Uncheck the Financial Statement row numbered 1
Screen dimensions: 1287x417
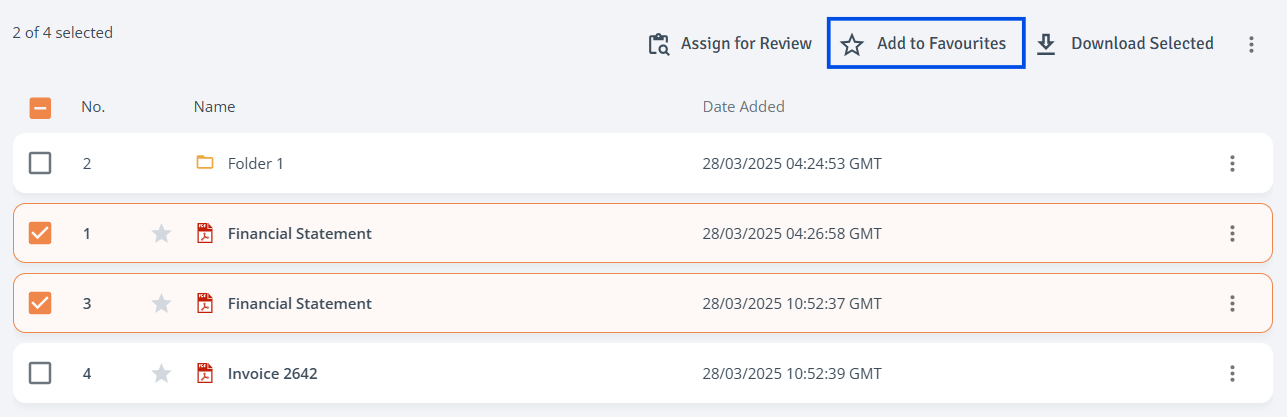[x=40, y=232]
